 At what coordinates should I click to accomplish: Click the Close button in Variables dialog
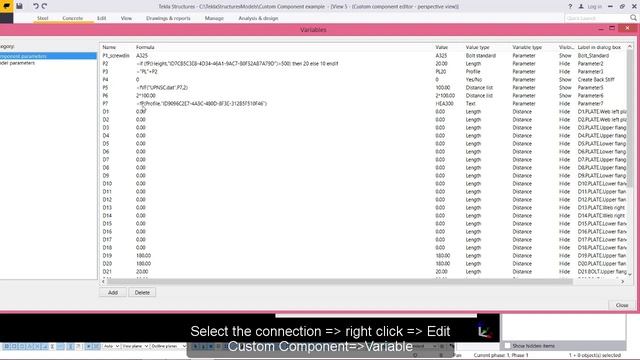click(622, 305)
